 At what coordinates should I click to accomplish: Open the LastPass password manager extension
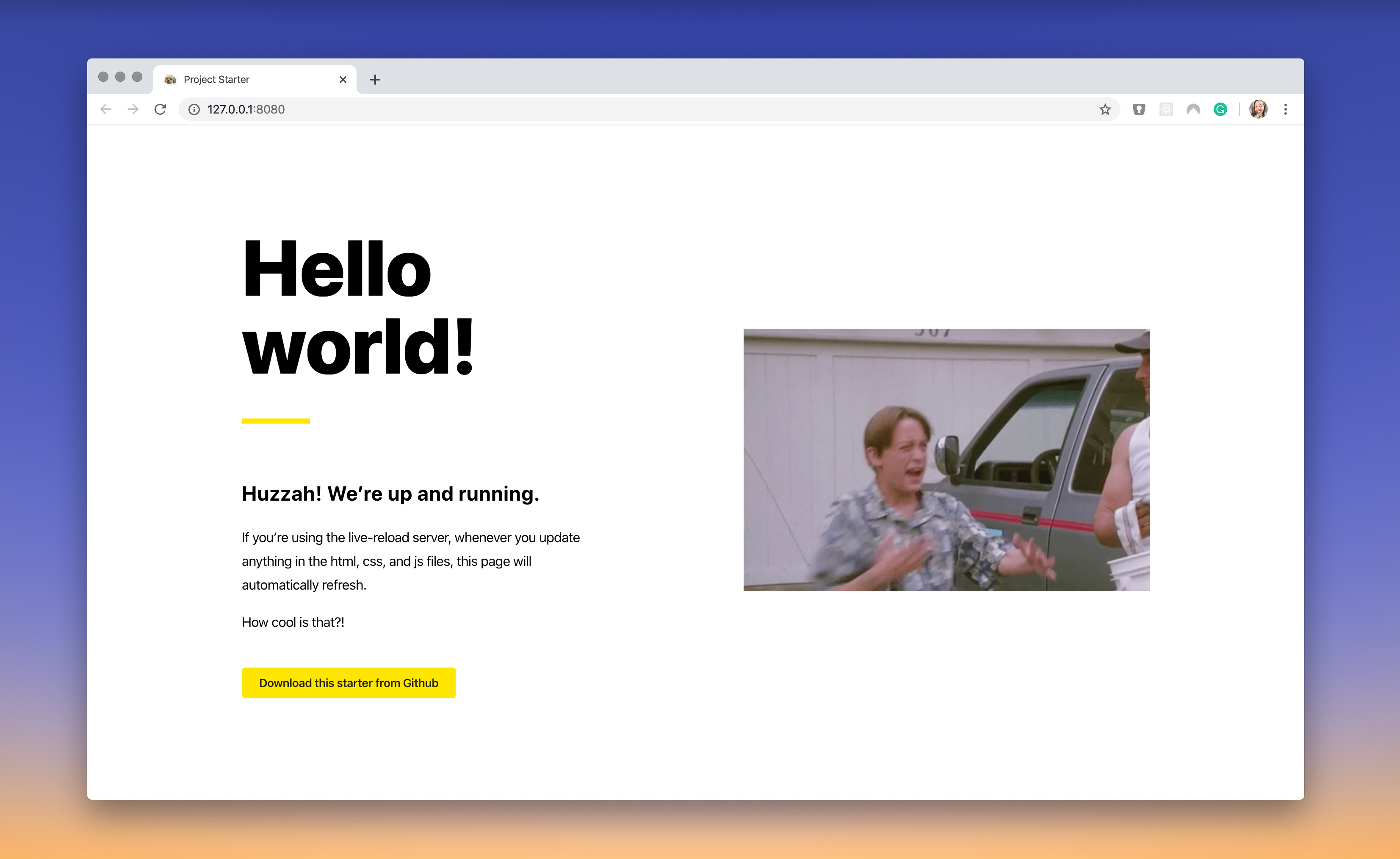[x=1139, y=109]
